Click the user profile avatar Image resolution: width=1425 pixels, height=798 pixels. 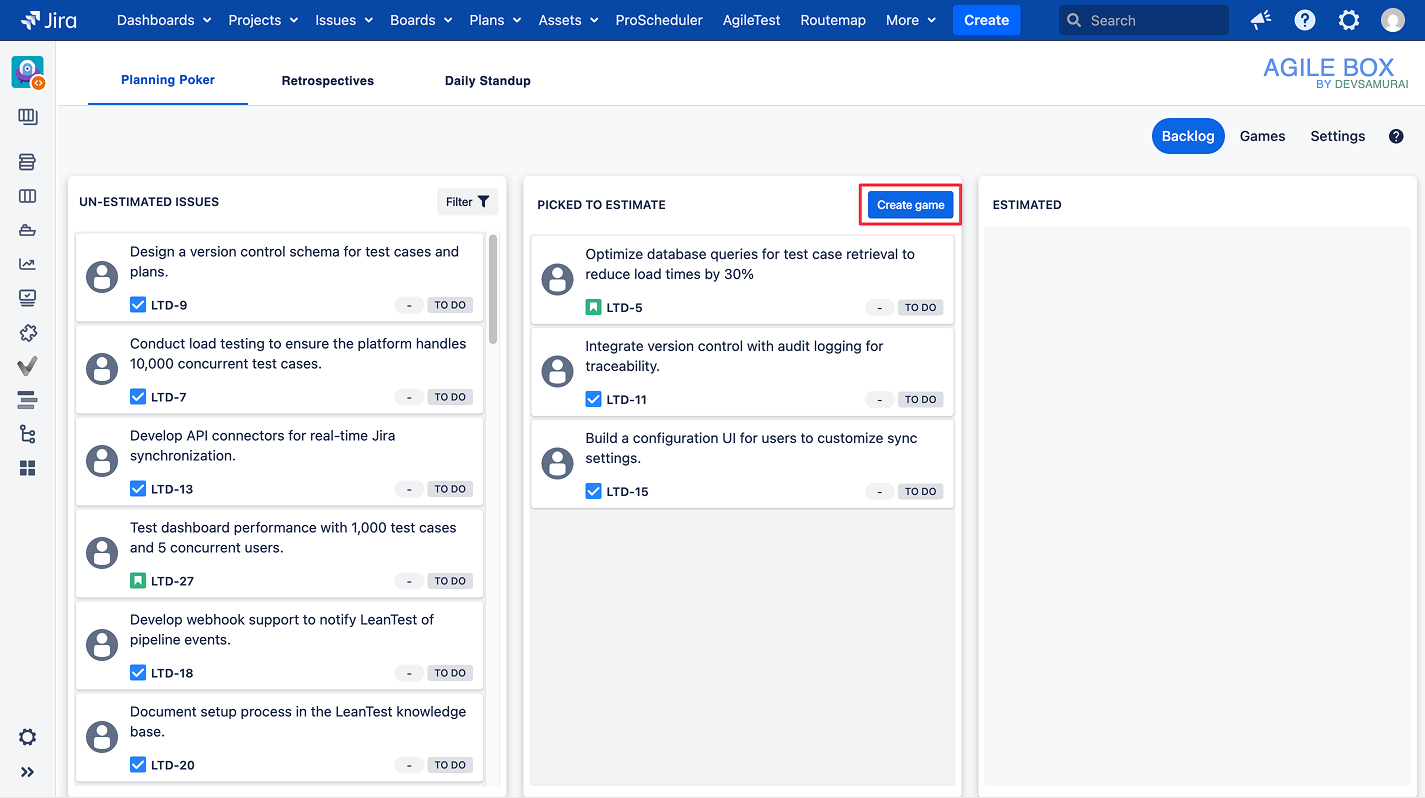pyautogui.click(x=1393, y=20)
